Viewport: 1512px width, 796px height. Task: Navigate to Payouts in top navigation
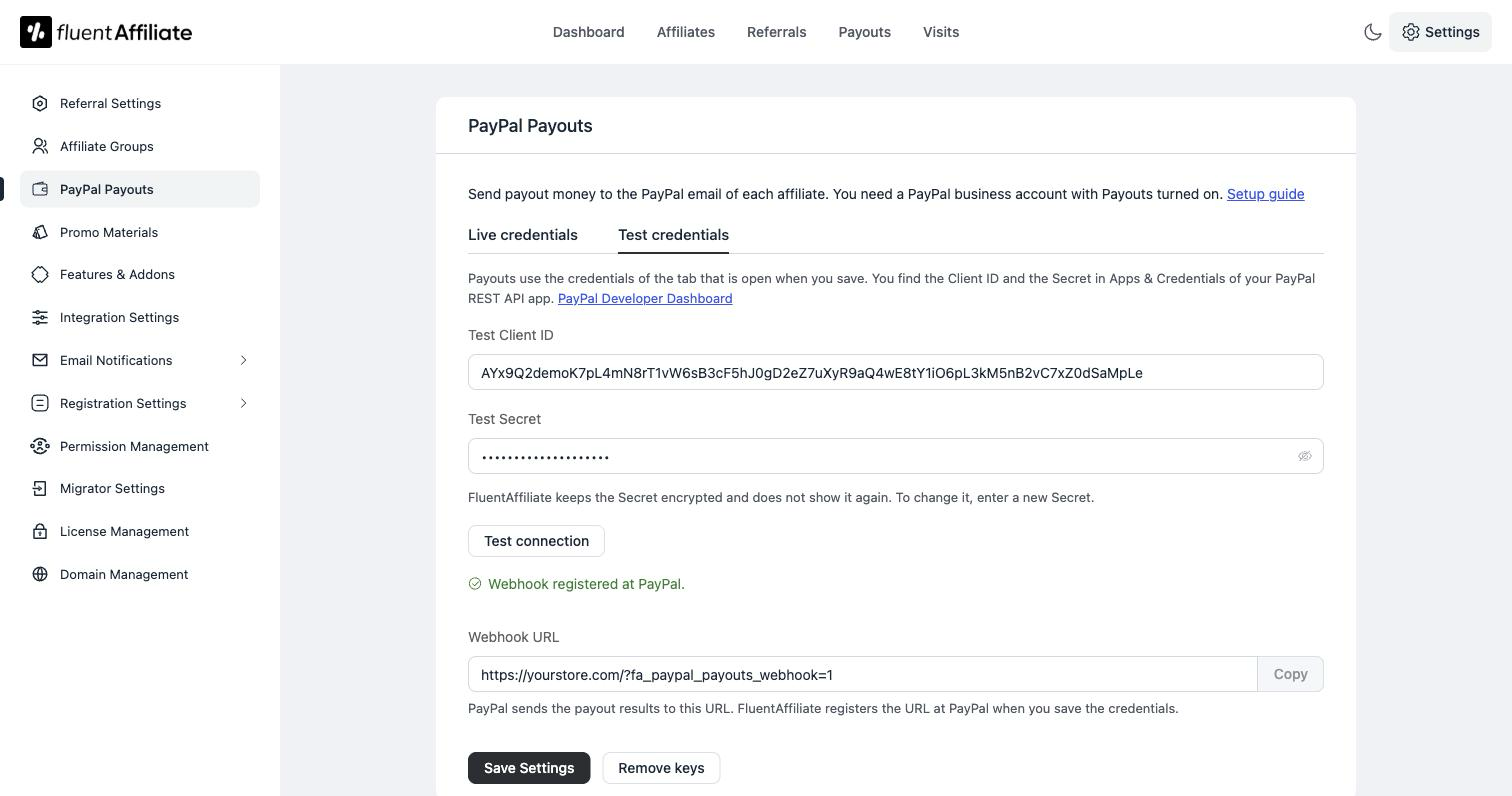coord(864,32)
